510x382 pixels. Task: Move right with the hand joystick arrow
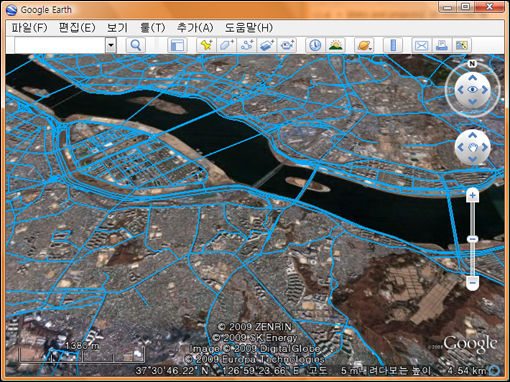485,147
